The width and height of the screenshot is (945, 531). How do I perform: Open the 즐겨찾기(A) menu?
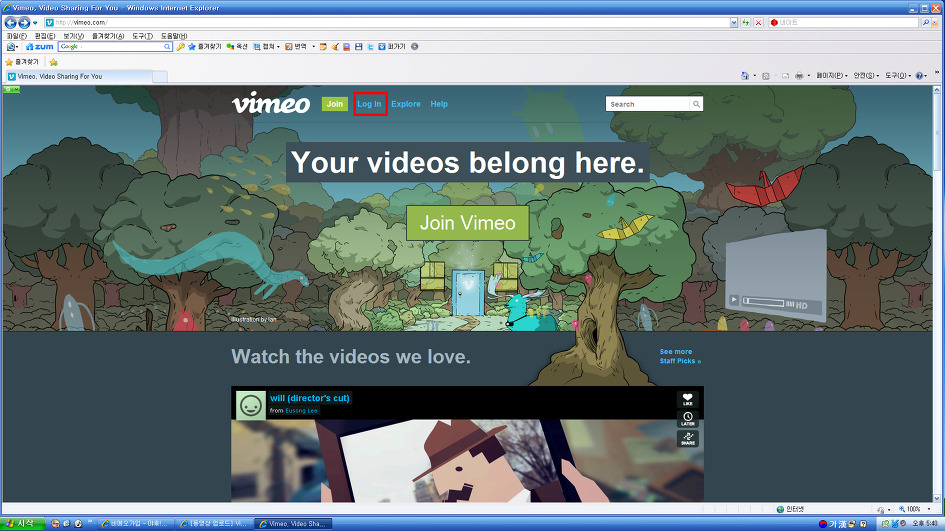[108, 36]
